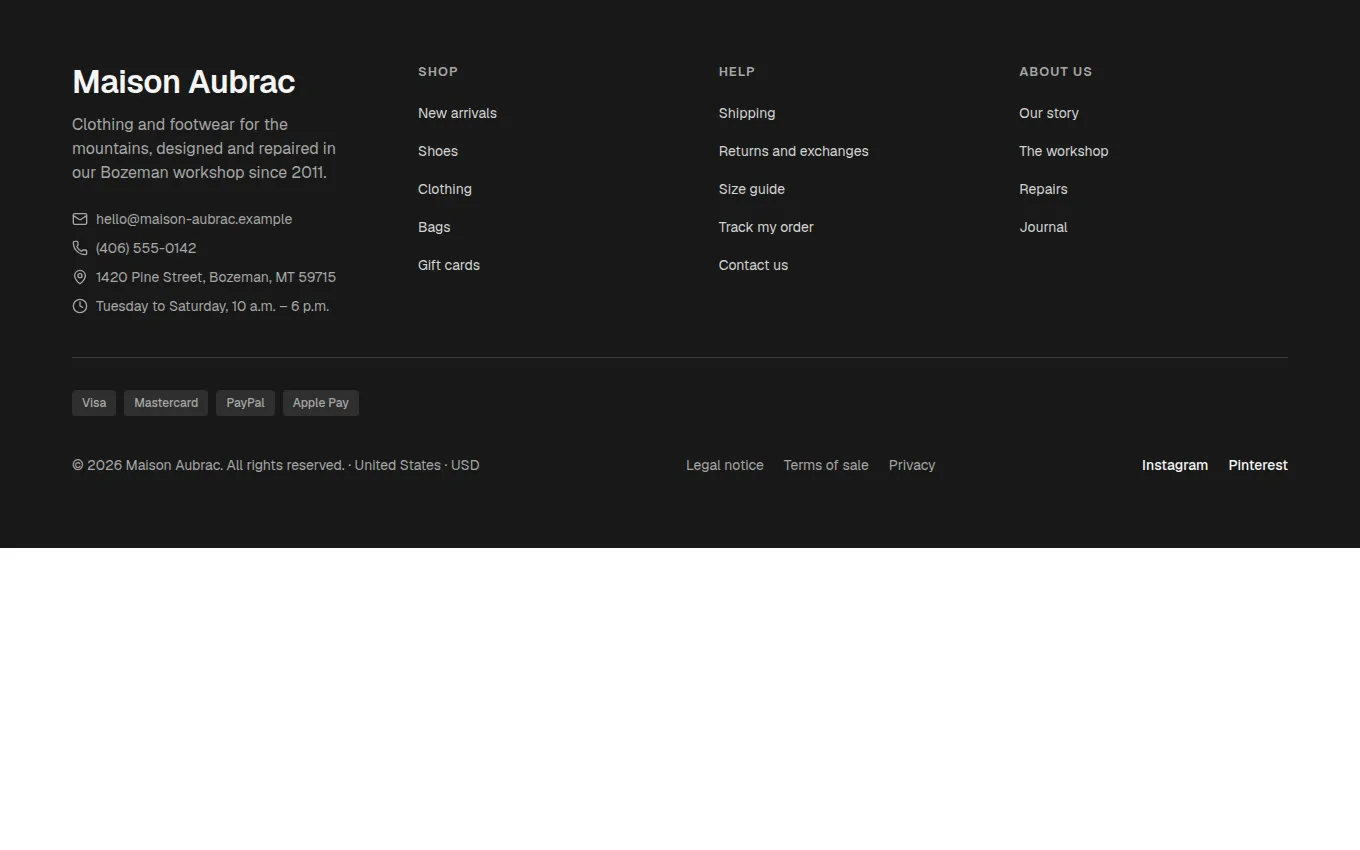Open the Gift cards link
Image resolution: width=1360 pixels, height=850 pixels.
[x=449, y=265]
